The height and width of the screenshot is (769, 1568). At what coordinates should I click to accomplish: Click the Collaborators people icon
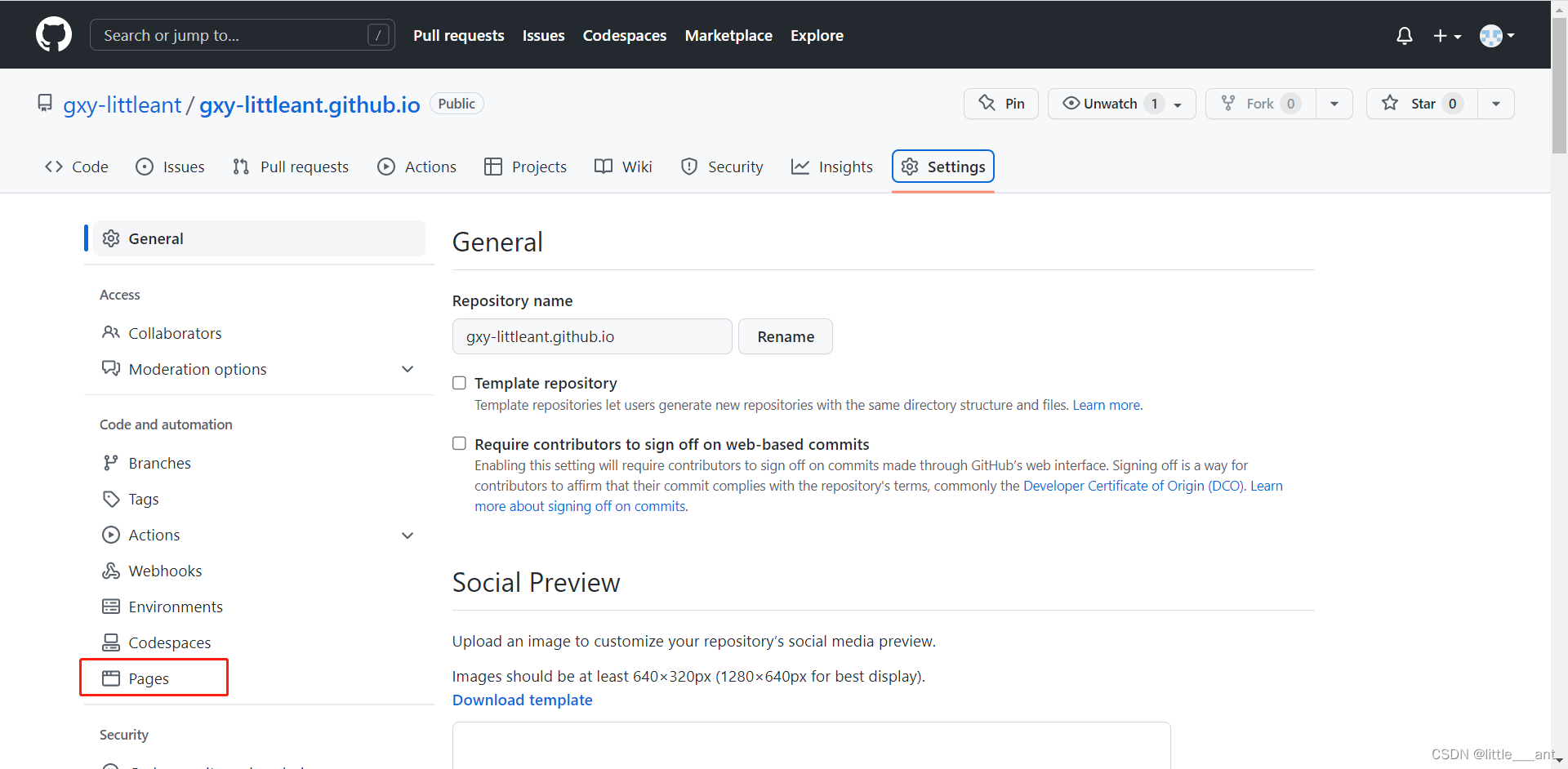click(x=111, y=332)
